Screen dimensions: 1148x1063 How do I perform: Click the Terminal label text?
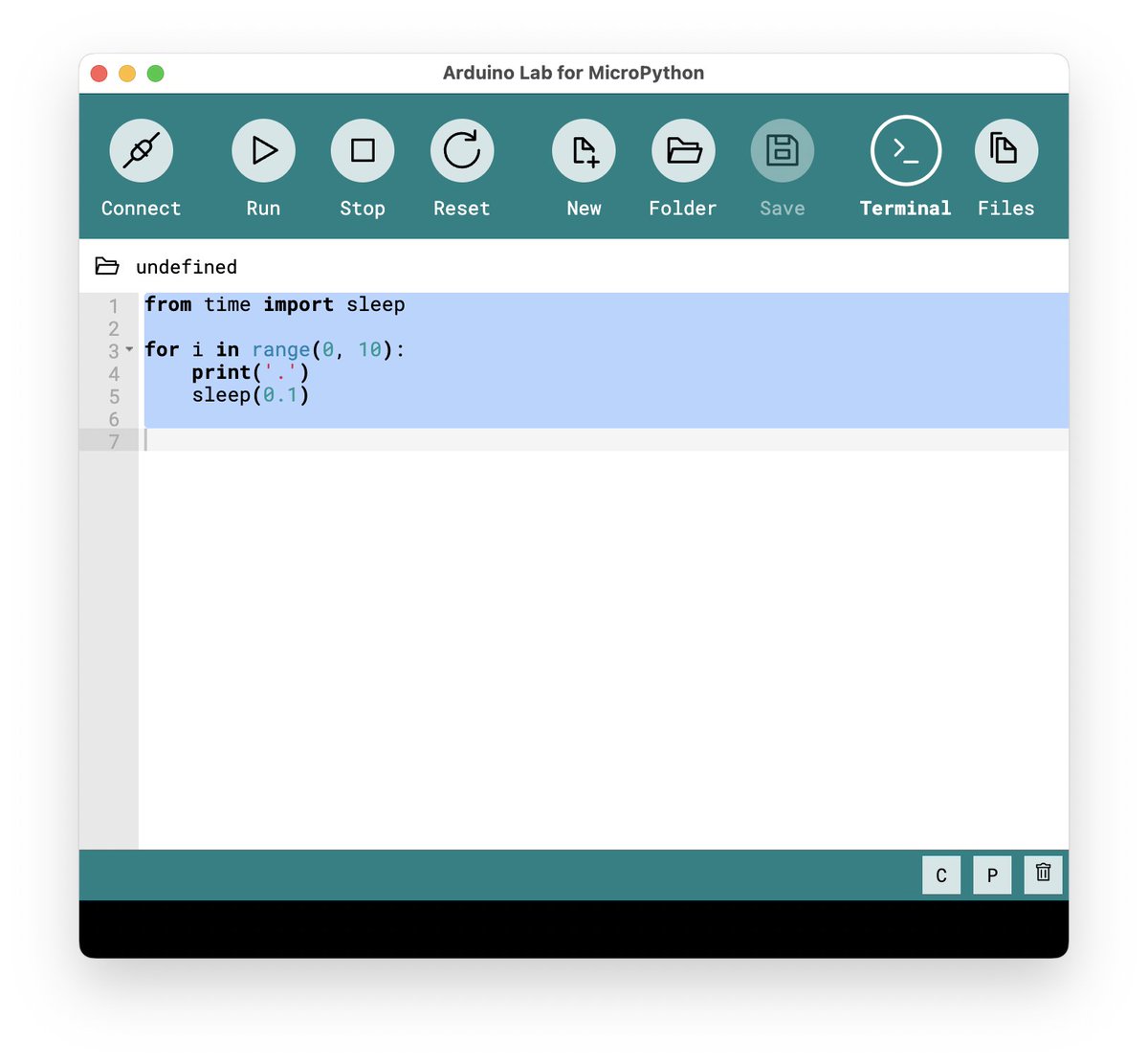(906, 209)
